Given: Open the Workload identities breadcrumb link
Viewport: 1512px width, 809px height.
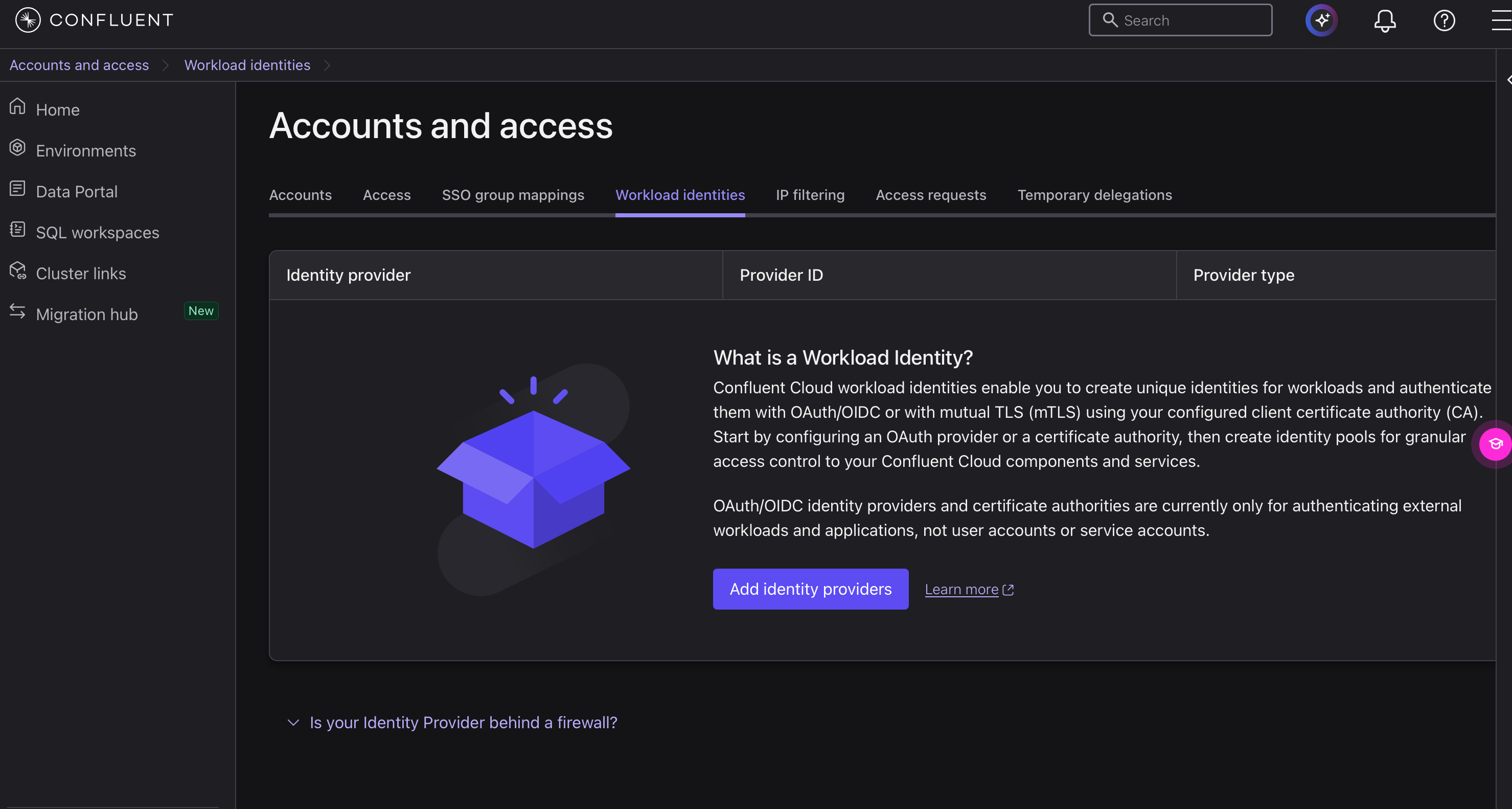Looking at the screenshot, I should point(247,65).
